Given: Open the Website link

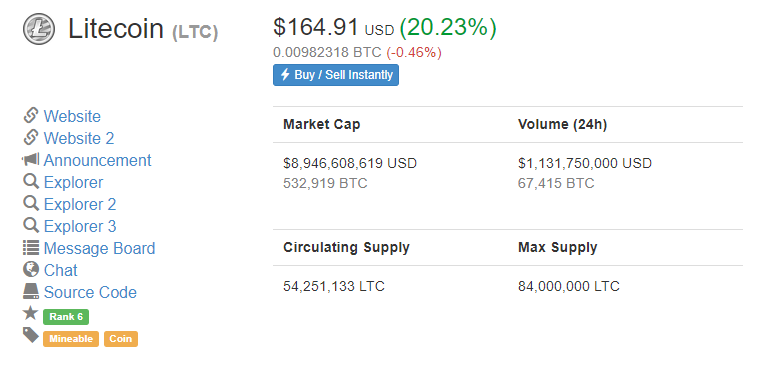Looking at the screenshot, I should [x=72, y=116].
